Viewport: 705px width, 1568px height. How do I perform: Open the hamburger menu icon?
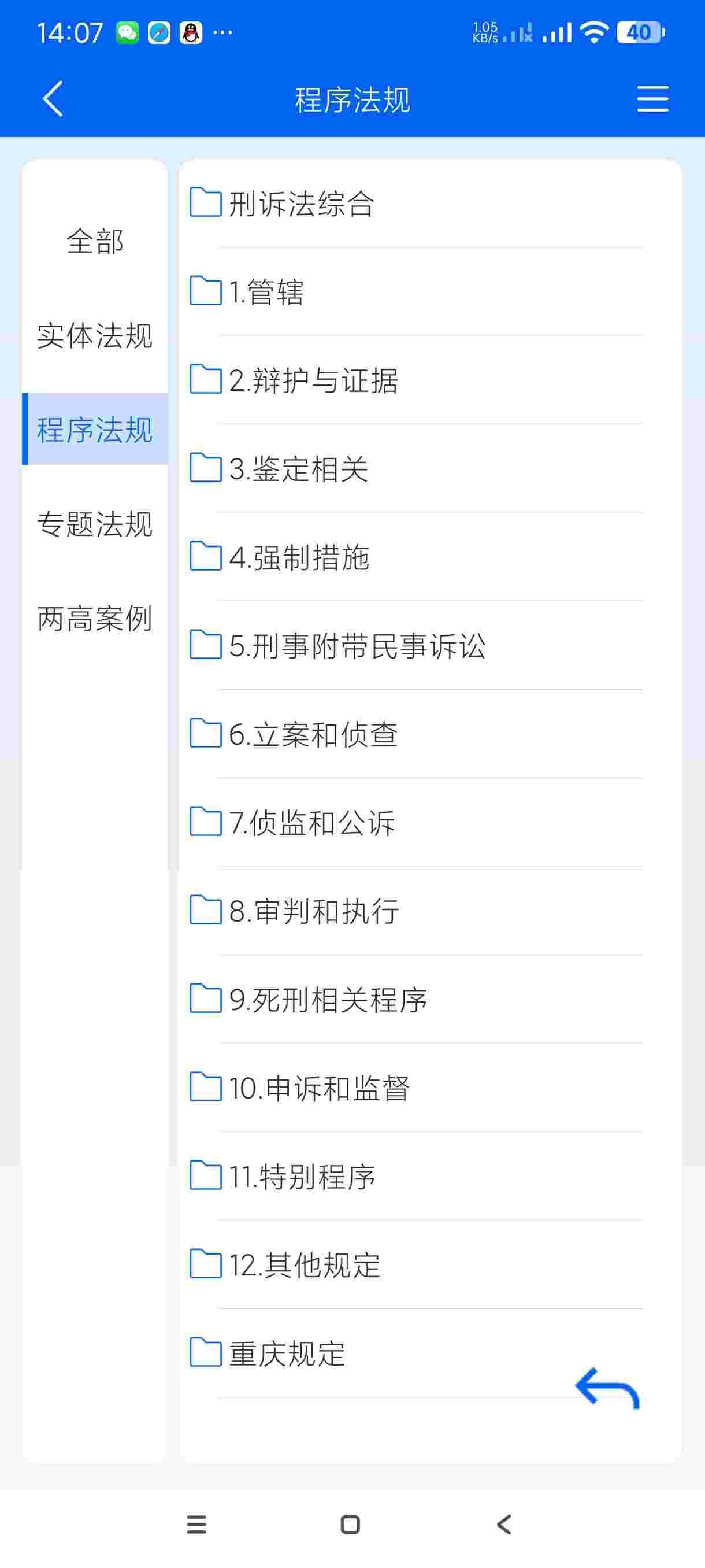652,99
